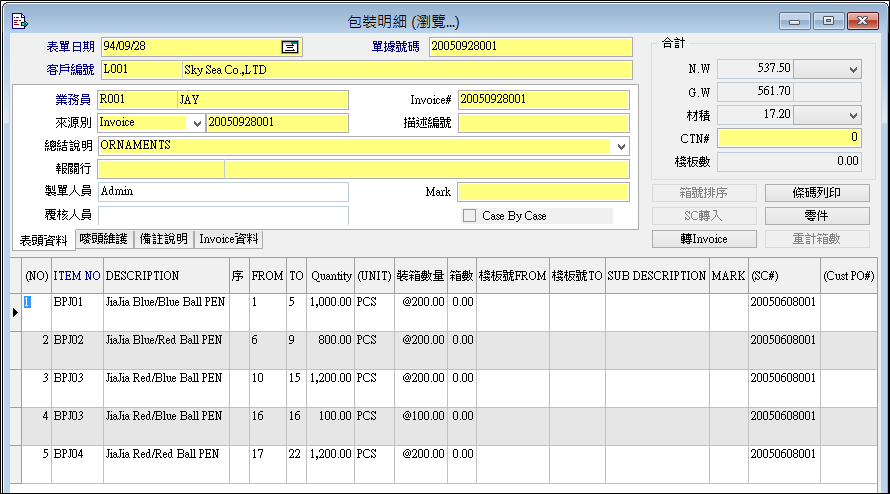Click the Quantity column header

click(330, 276)
